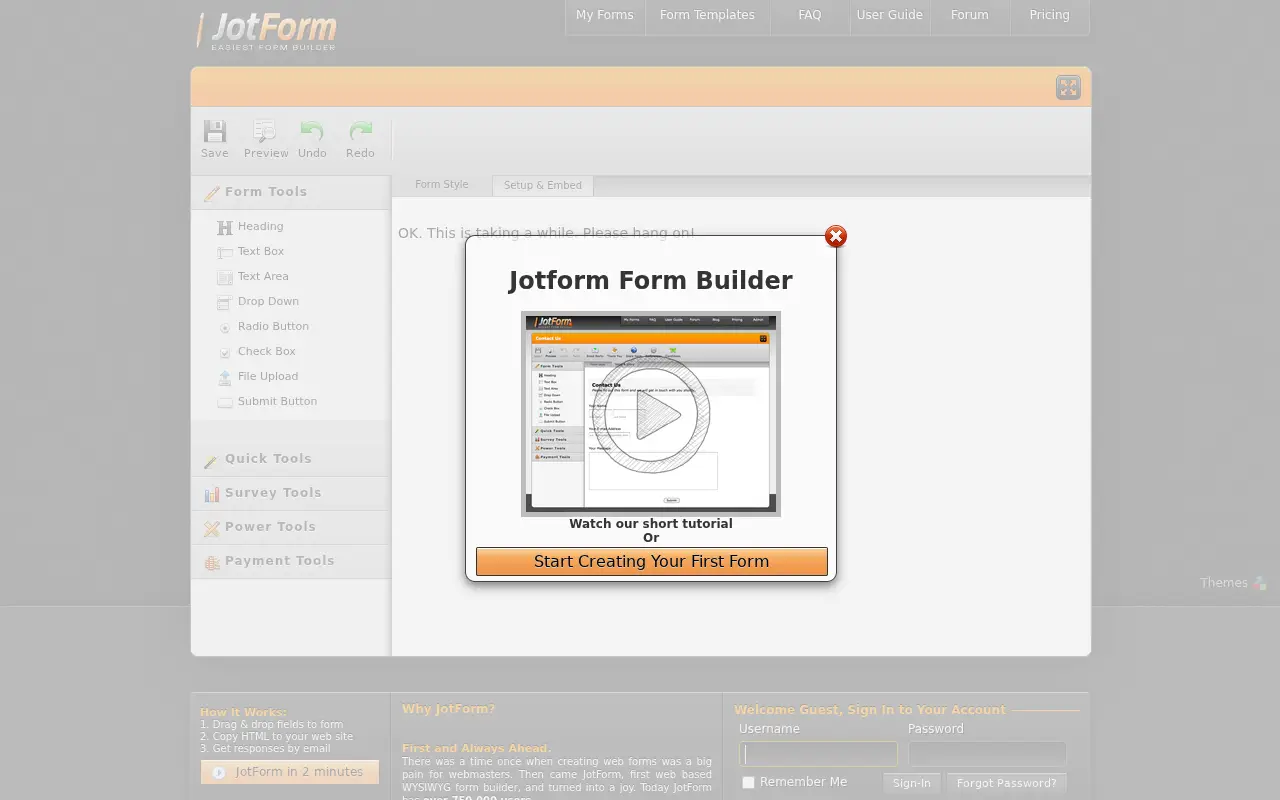Switch to the Form Style tab
The width and height of the screenshot is (1280, 800).
[442, 185]
